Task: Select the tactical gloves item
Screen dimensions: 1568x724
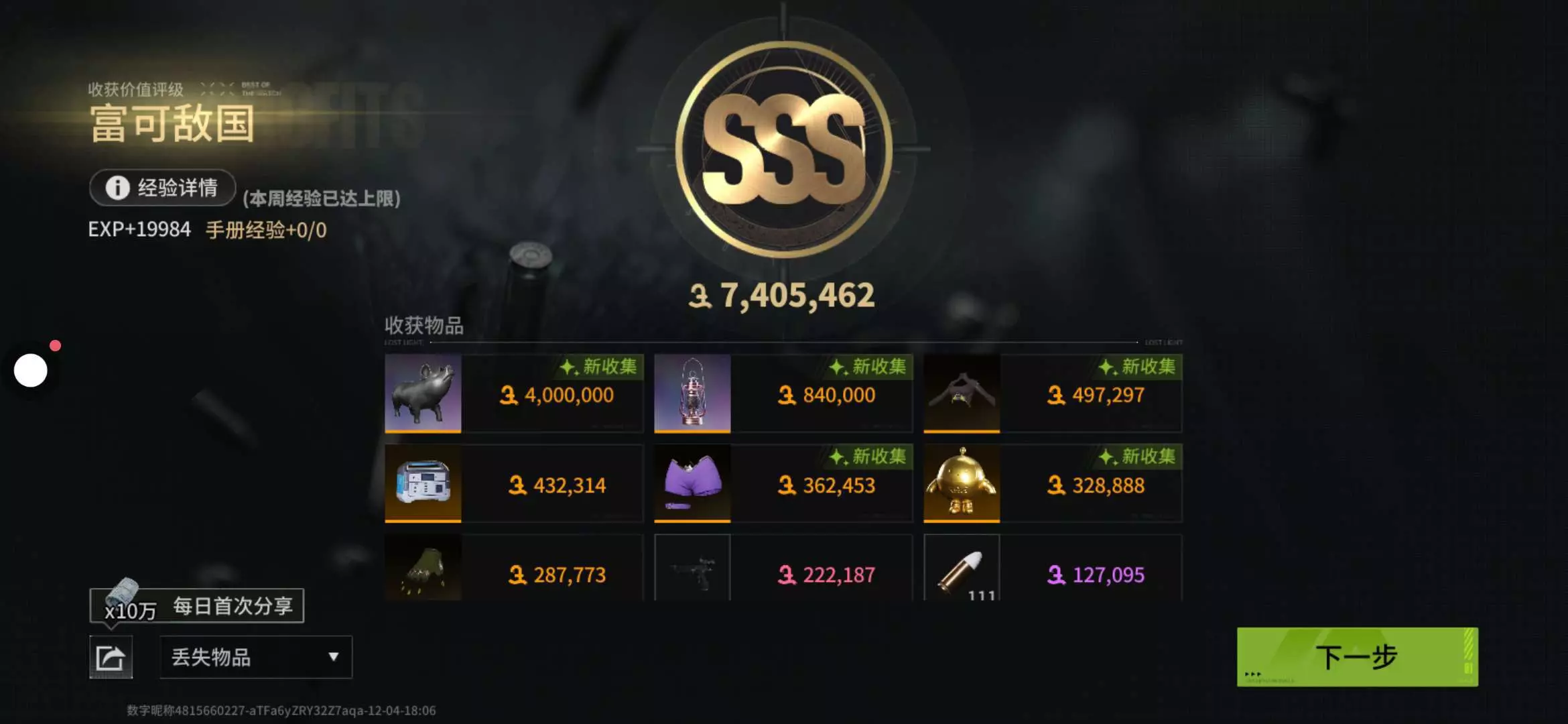Action: [x=423, y=567]
